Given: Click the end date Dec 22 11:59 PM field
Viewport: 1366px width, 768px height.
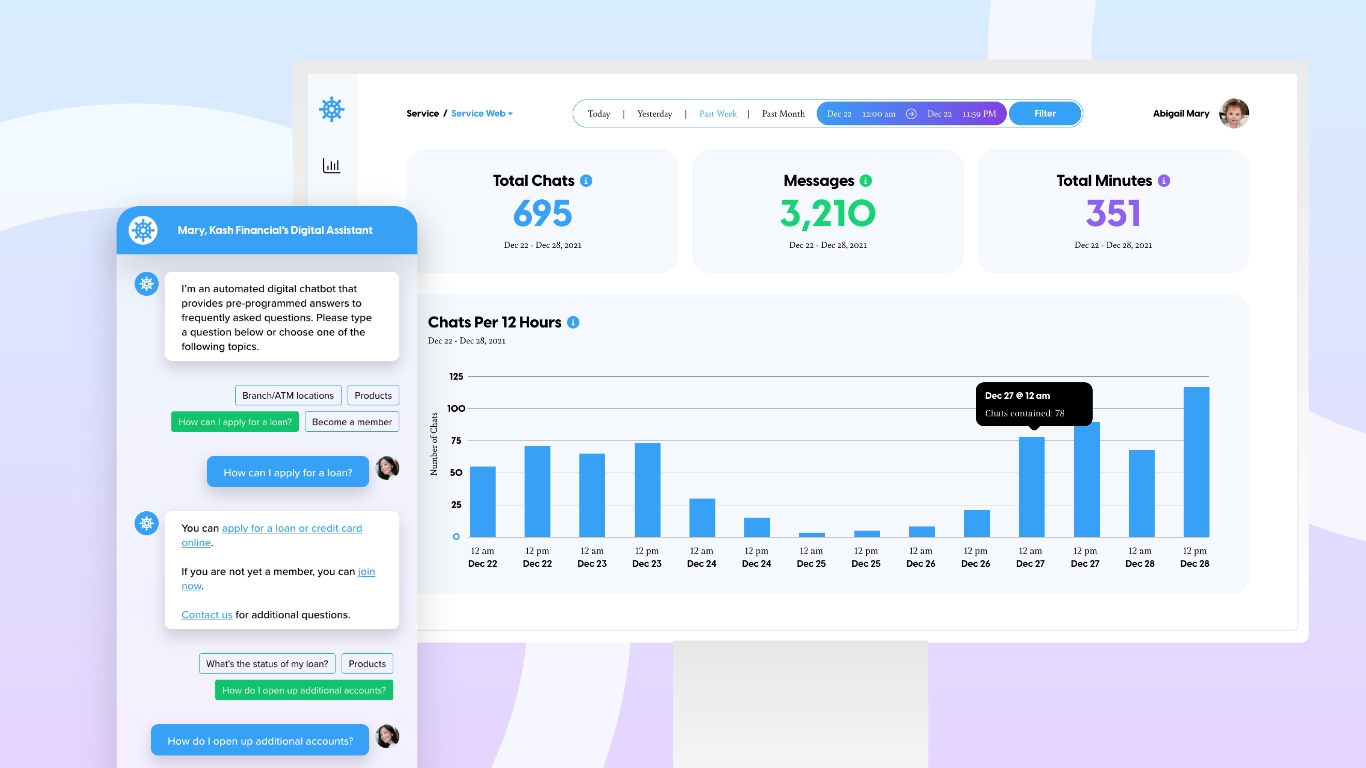Looking at the screenshot, I should coord(961,114).
